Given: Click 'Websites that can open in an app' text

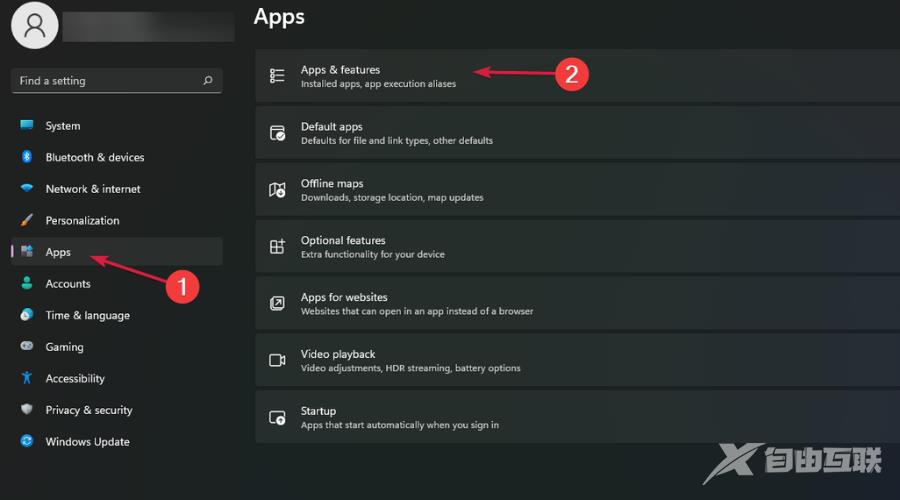Looking at the screenshot, I should click(x=372, y=311).
